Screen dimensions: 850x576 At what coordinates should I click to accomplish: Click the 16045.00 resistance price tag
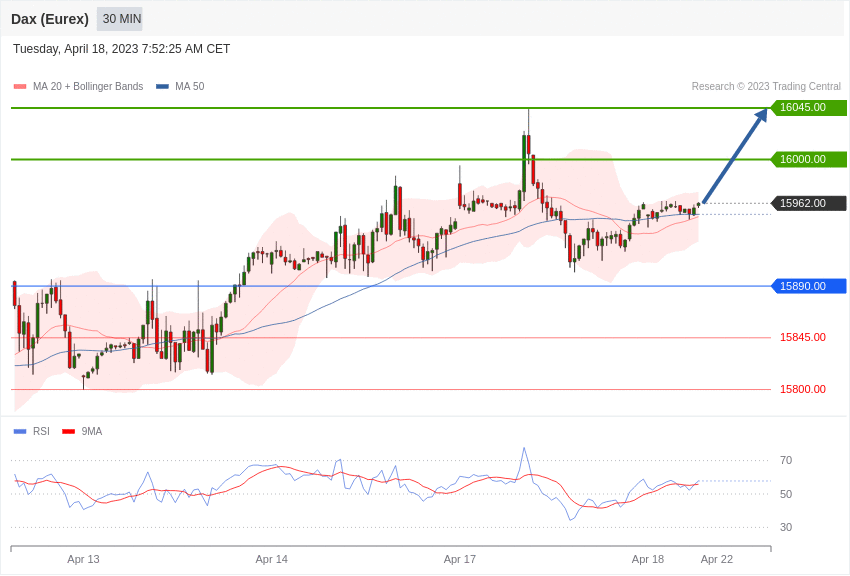point(808,107)
